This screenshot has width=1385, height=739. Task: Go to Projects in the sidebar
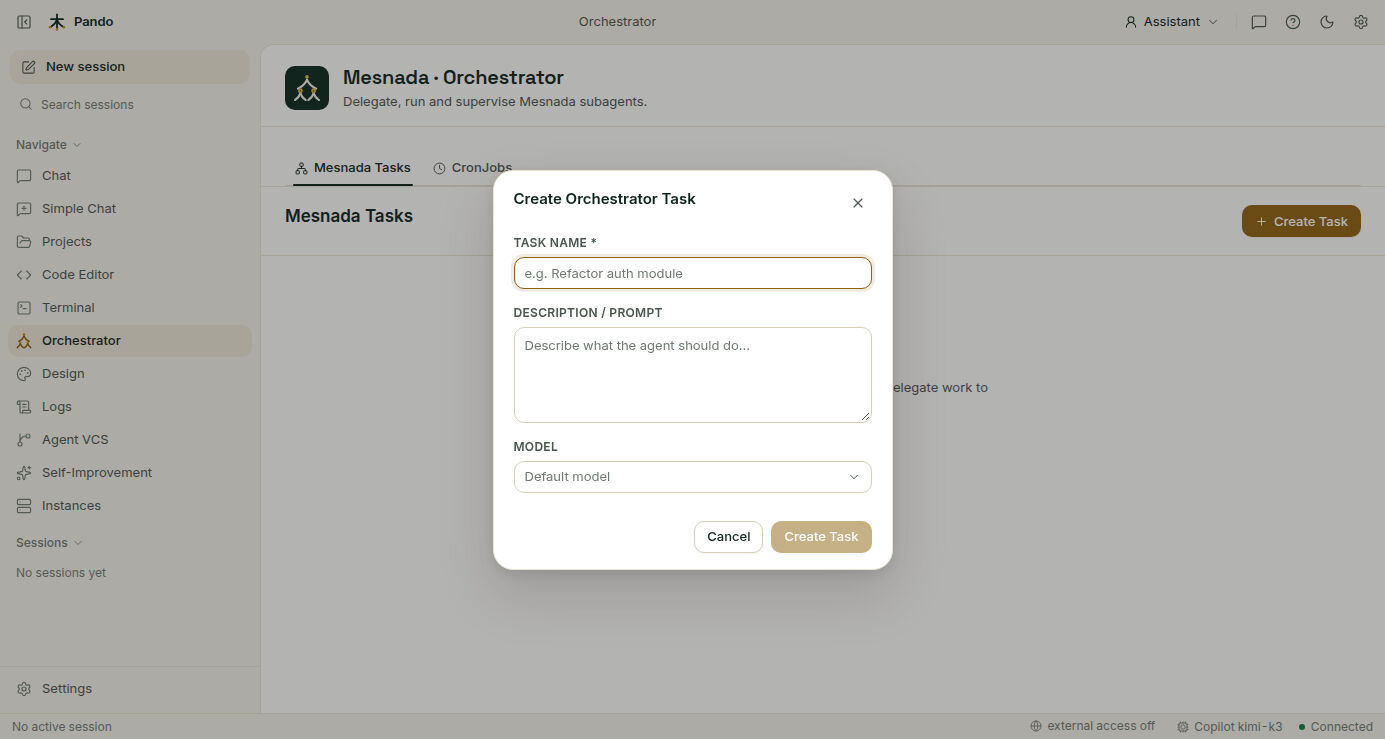click(x=130, y=242)
